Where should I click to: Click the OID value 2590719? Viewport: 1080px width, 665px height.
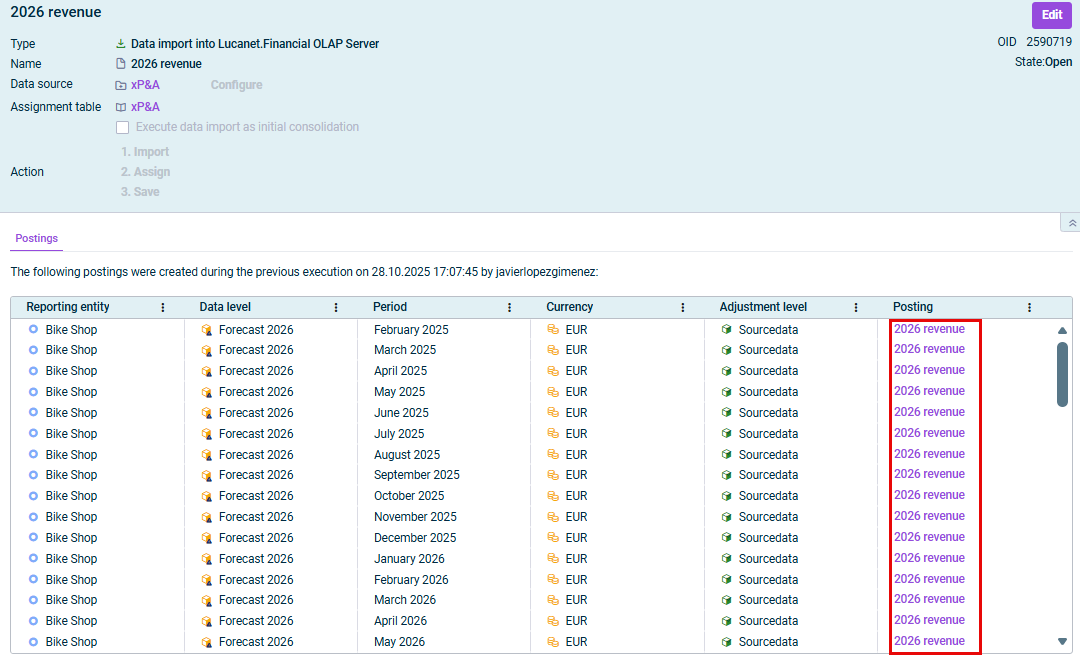tap(1049, 42)
